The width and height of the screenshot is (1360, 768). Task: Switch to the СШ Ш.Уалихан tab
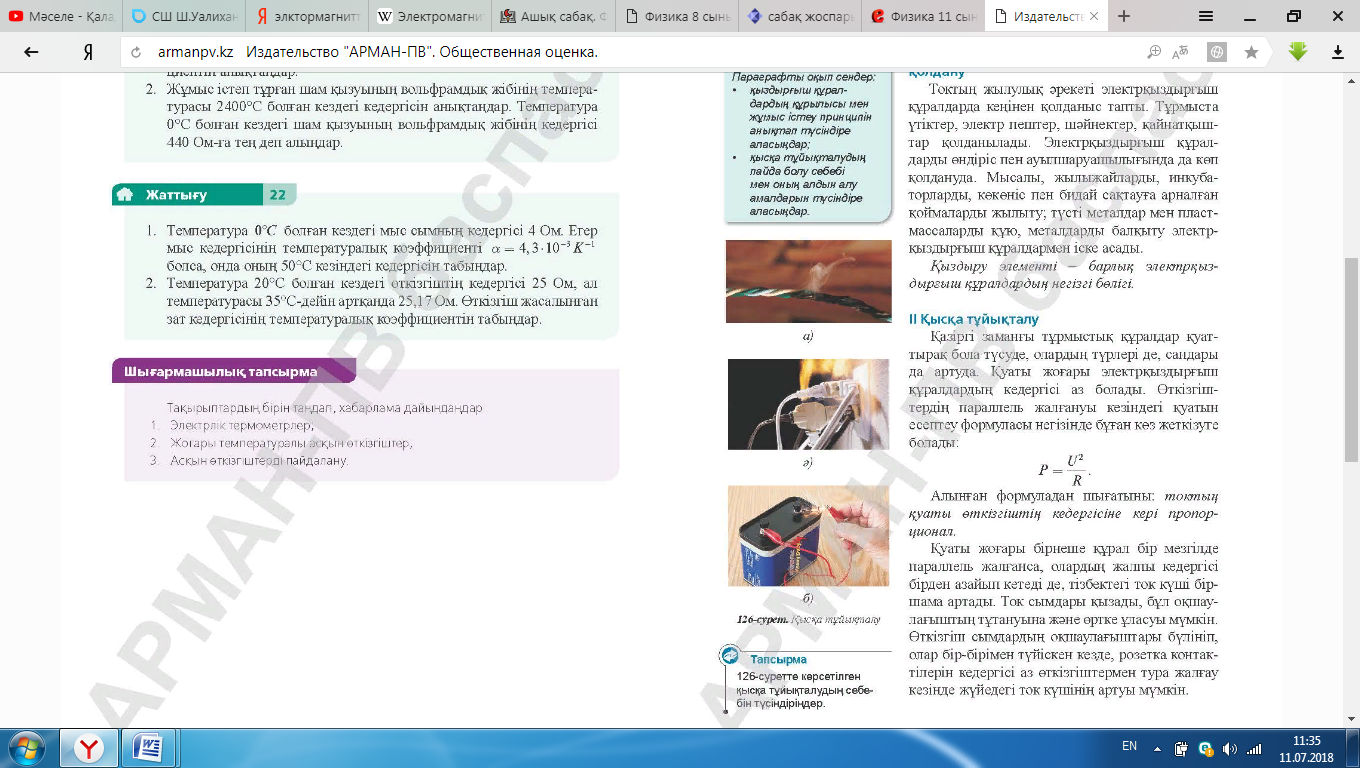[184, 17]
